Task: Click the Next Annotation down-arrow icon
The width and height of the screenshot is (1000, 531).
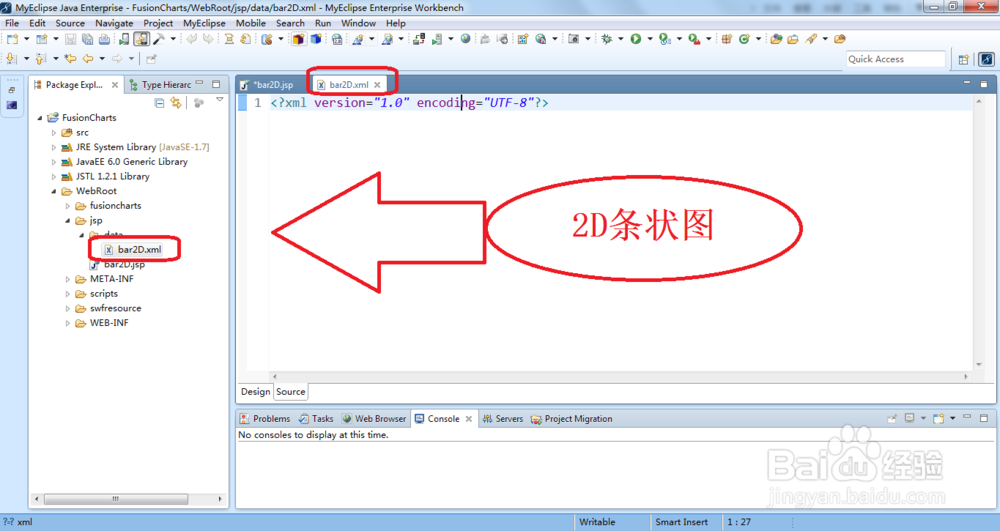Action: 11,59
